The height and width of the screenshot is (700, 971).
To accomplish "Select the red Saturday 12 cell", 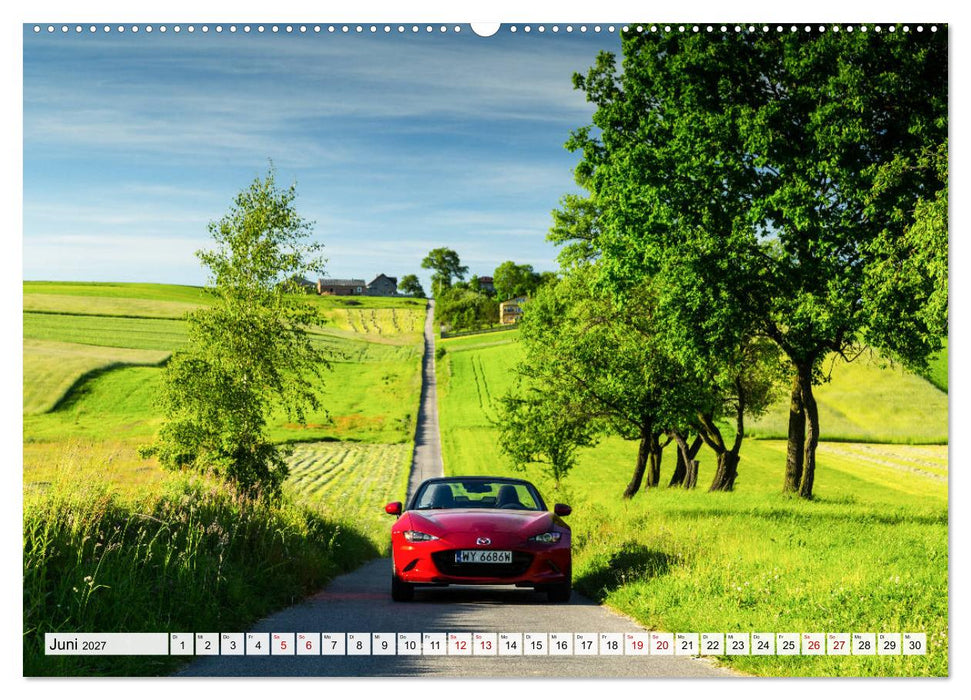I will pos(460,644).
